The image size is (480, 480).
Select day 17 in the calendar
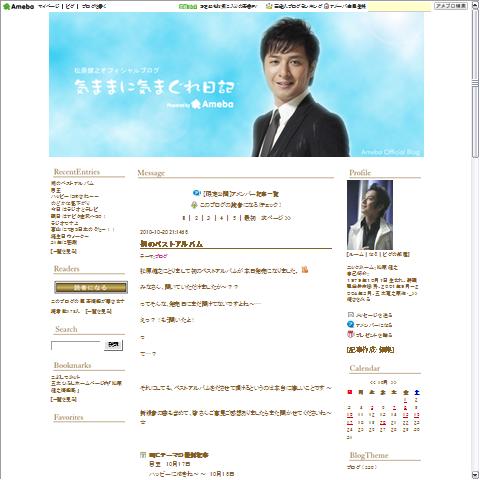coord(350,422)
